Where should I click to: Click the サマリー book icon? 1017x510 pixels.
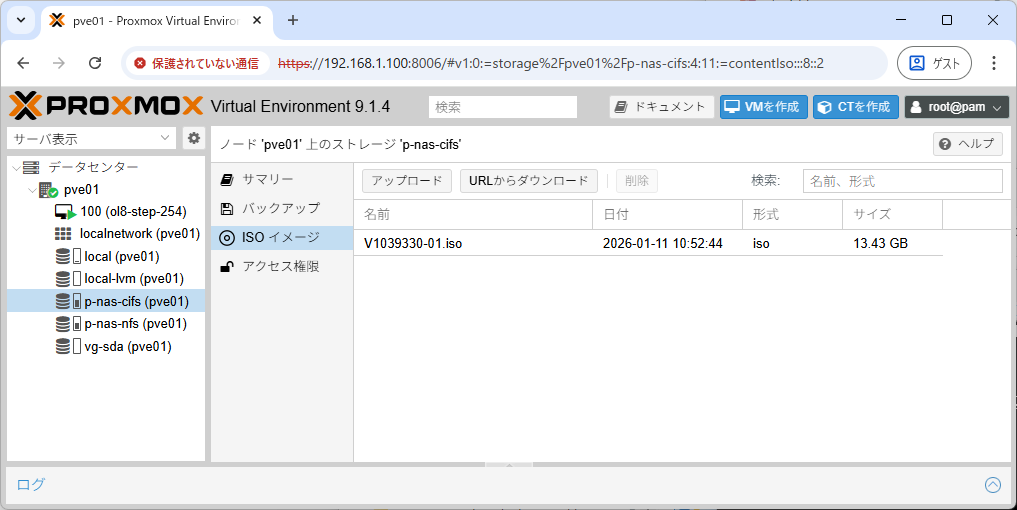[227, 180]
